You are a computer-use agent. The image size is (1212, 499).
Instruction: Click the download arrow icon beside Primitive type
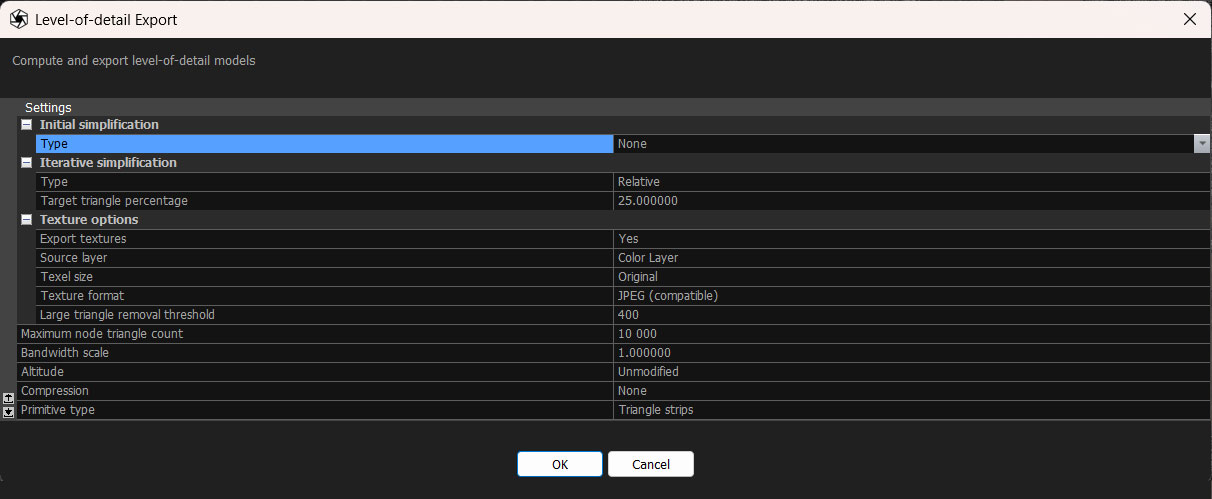tap(8, 411)
